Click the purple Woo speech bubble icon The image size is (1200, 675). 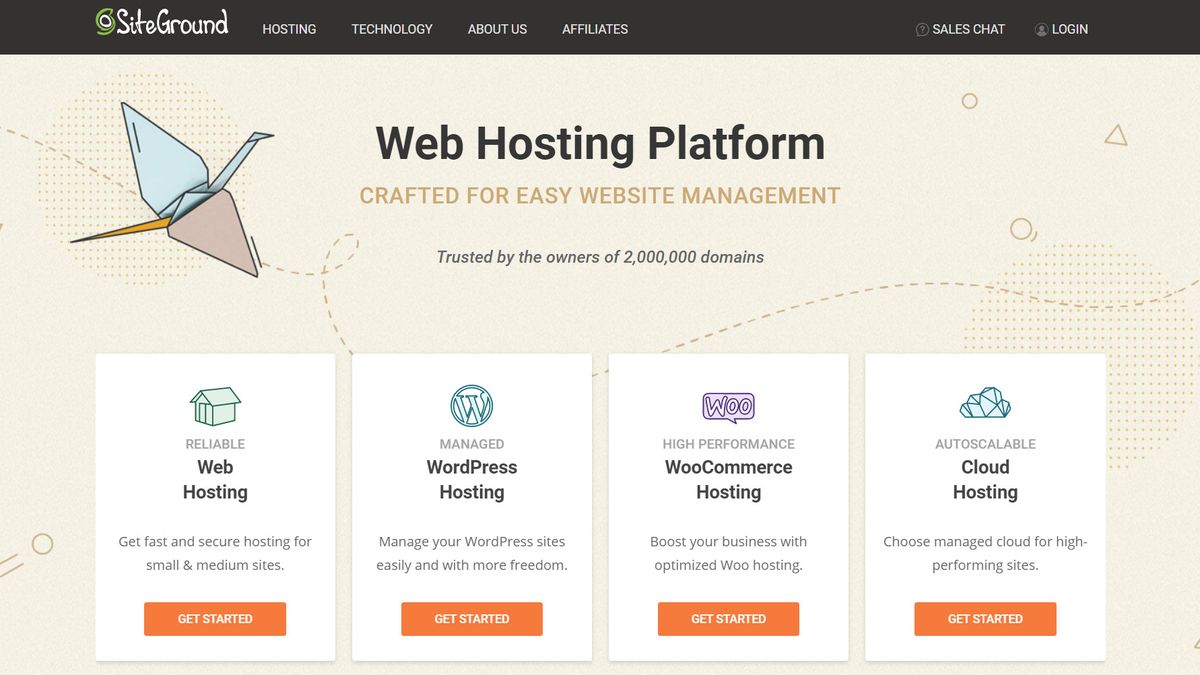point(728,406)
